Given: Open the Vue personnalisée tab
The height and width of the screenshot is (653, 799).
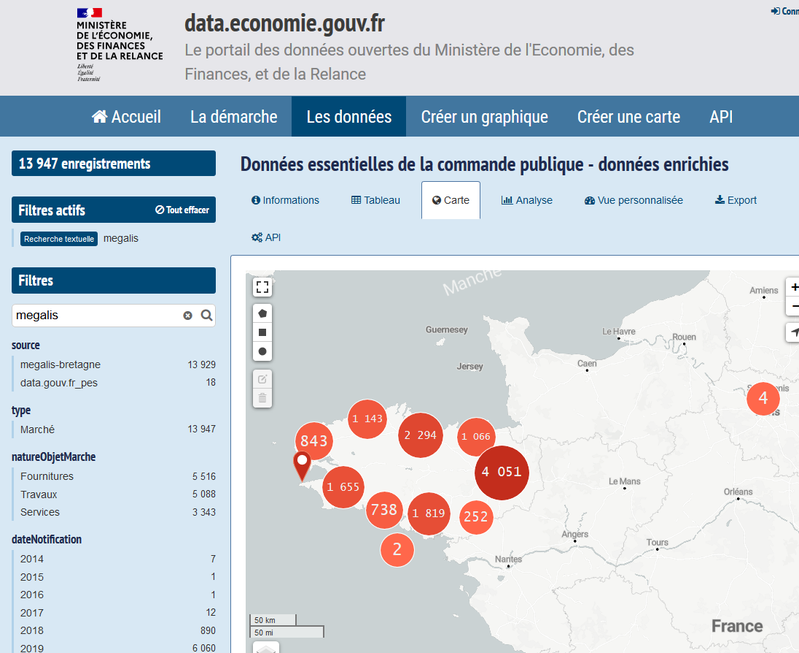Looking at the screenshot, I should click(x=633, y=200).
